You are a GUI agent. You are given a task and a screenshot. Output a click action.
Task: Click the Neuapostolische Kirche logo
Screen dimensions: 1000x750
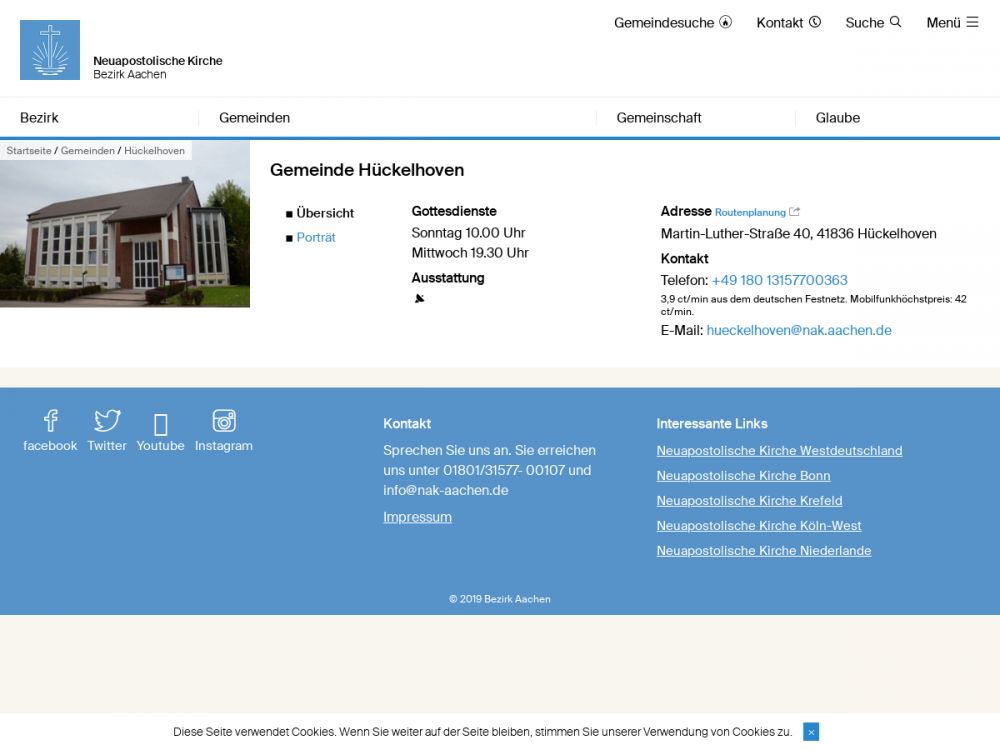pyautogui.click(x=50, y=50)
